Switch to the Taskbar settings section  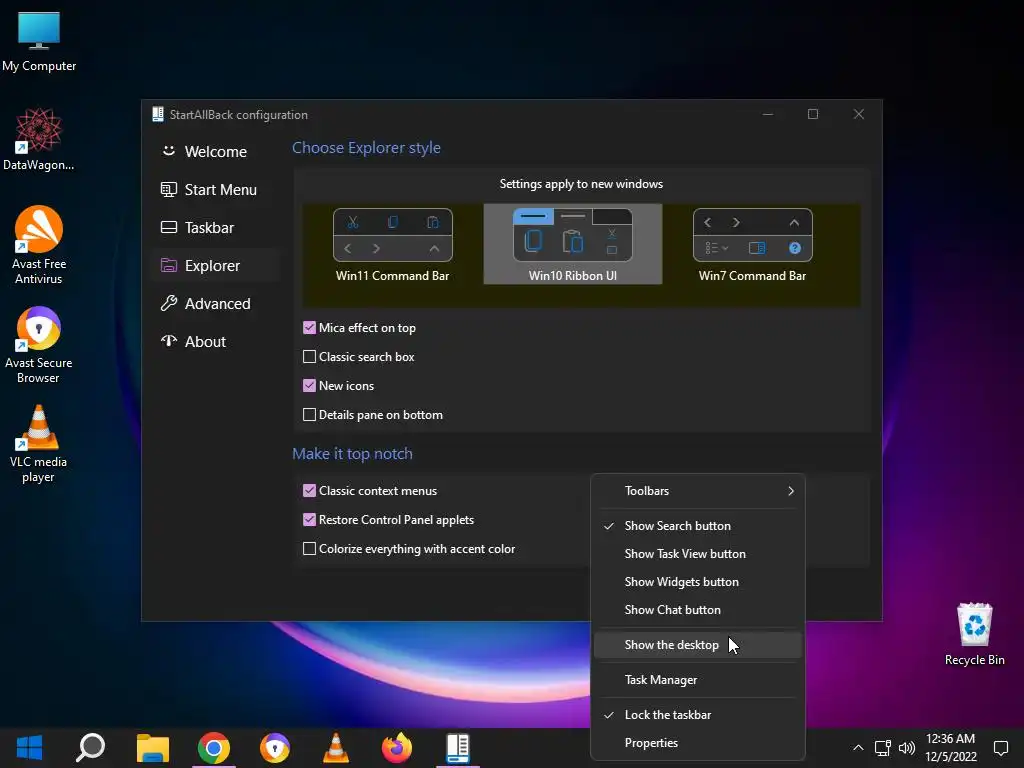click(216, 227)
